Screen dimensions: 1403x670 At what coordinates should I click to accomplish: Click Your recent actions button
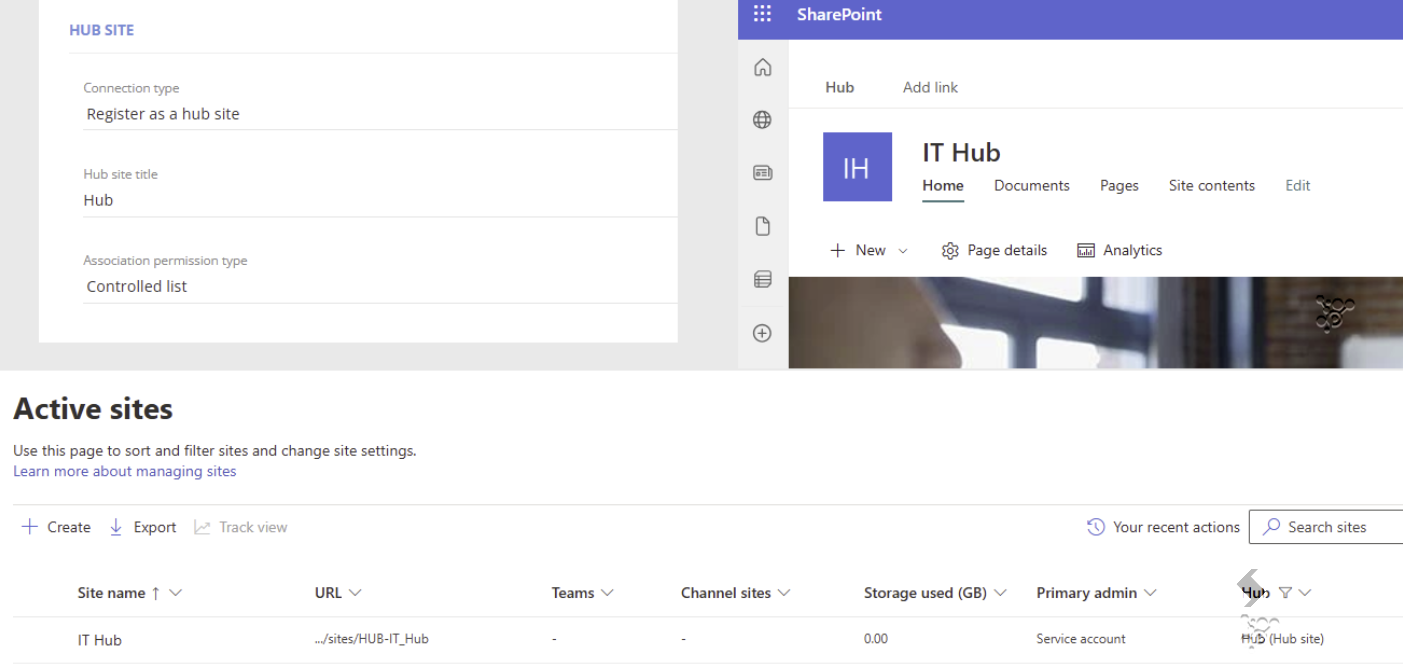(1163, 527)
